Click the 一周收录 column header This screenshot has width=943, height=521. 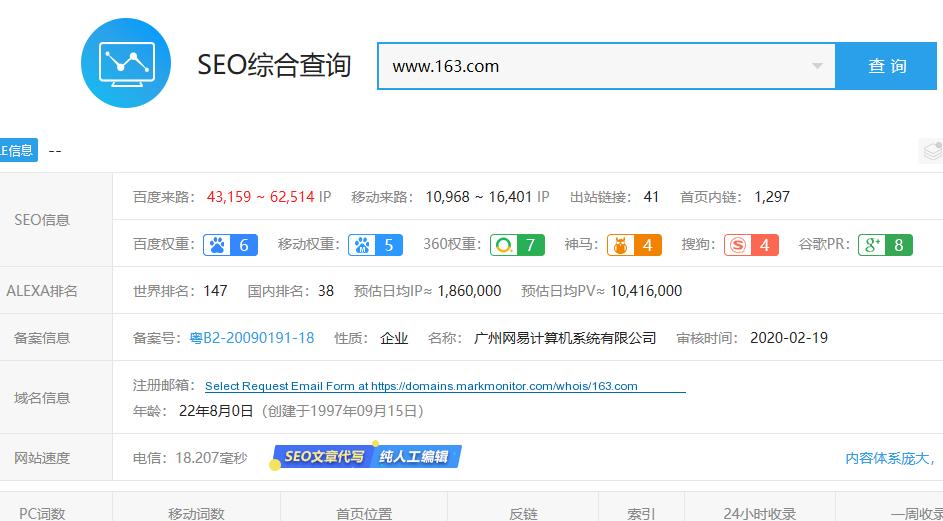pos(916,513)
